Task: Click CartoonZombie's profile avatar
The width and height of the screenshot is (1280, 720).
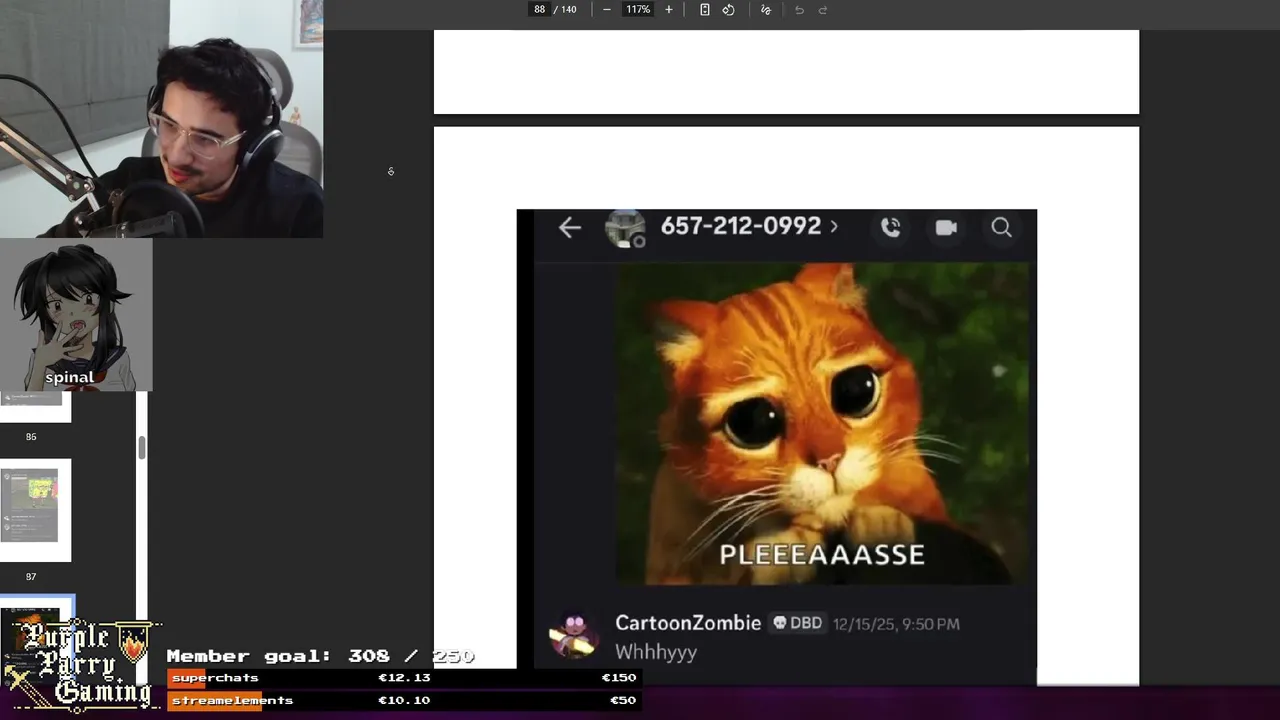Action: pyautogui.click(x=573, y=635)
